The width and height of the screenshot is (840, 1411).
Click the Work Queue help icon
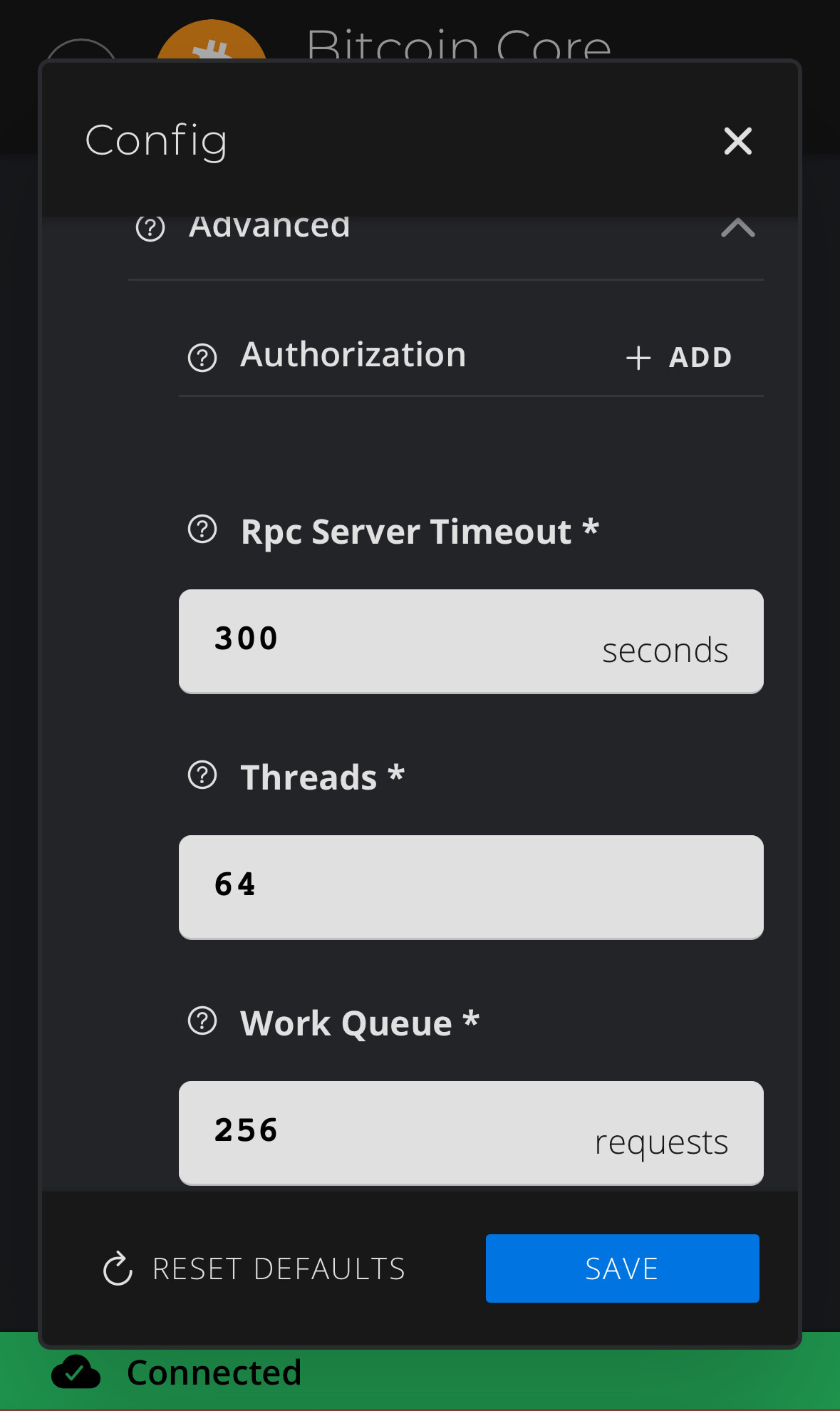pyautogui.click(x=202, y=1021)
